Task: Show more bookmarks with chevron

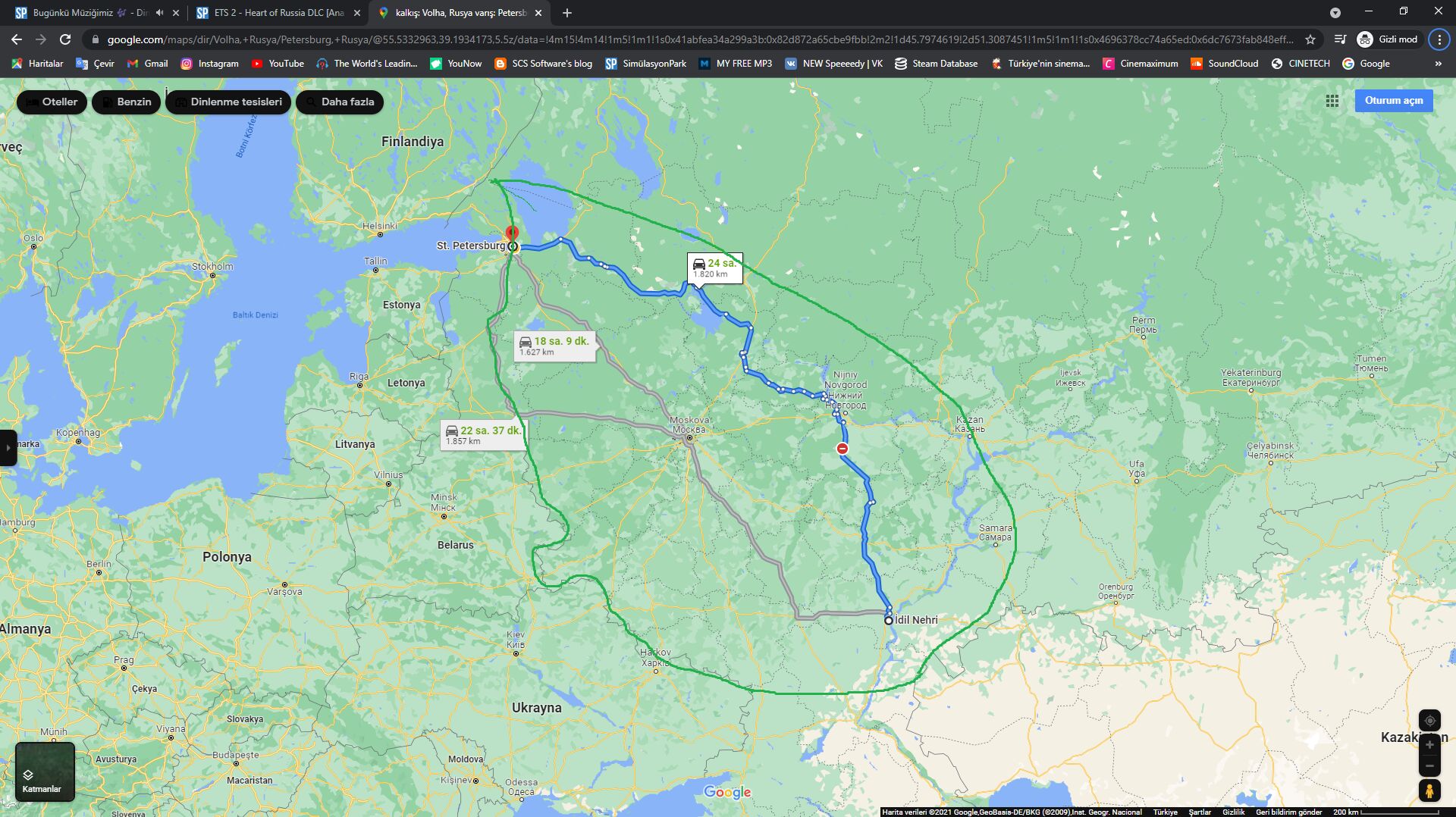Action: tap(1438, 64)
